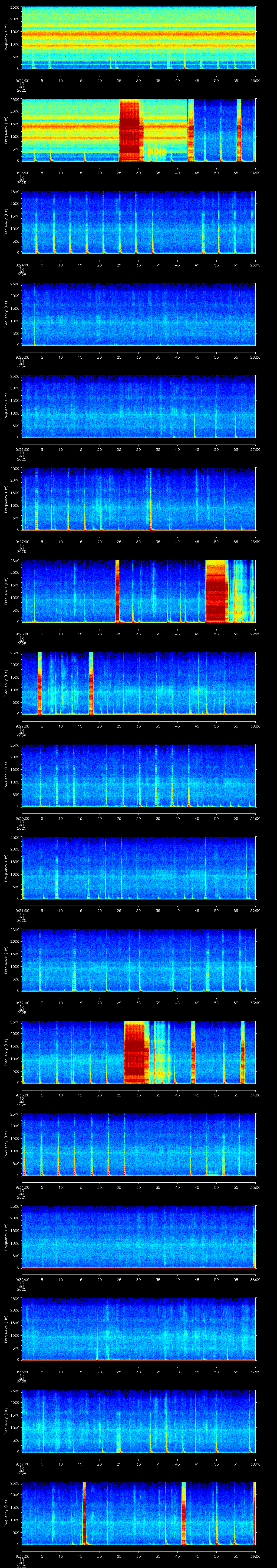Click the 39:00 end time label

point(255,1556)
